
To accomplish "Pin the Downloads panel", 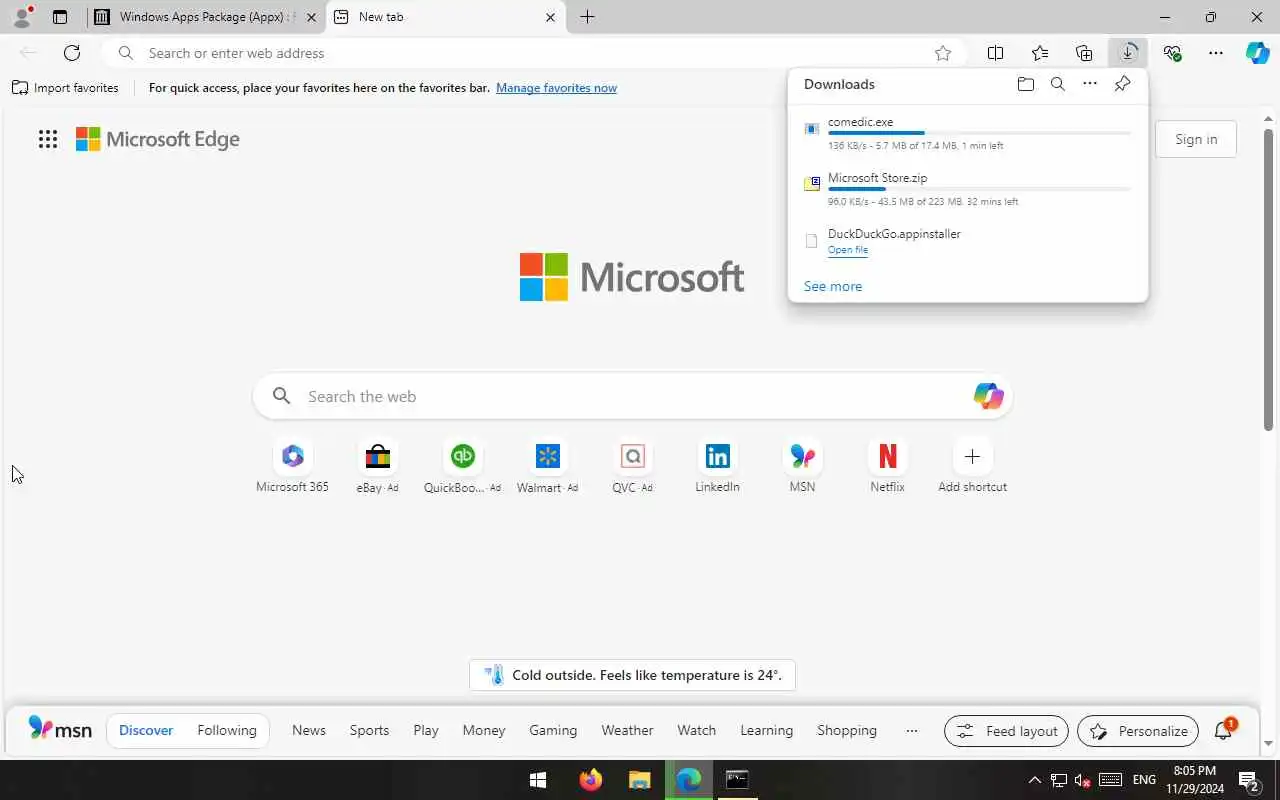I will [1122, 84].
